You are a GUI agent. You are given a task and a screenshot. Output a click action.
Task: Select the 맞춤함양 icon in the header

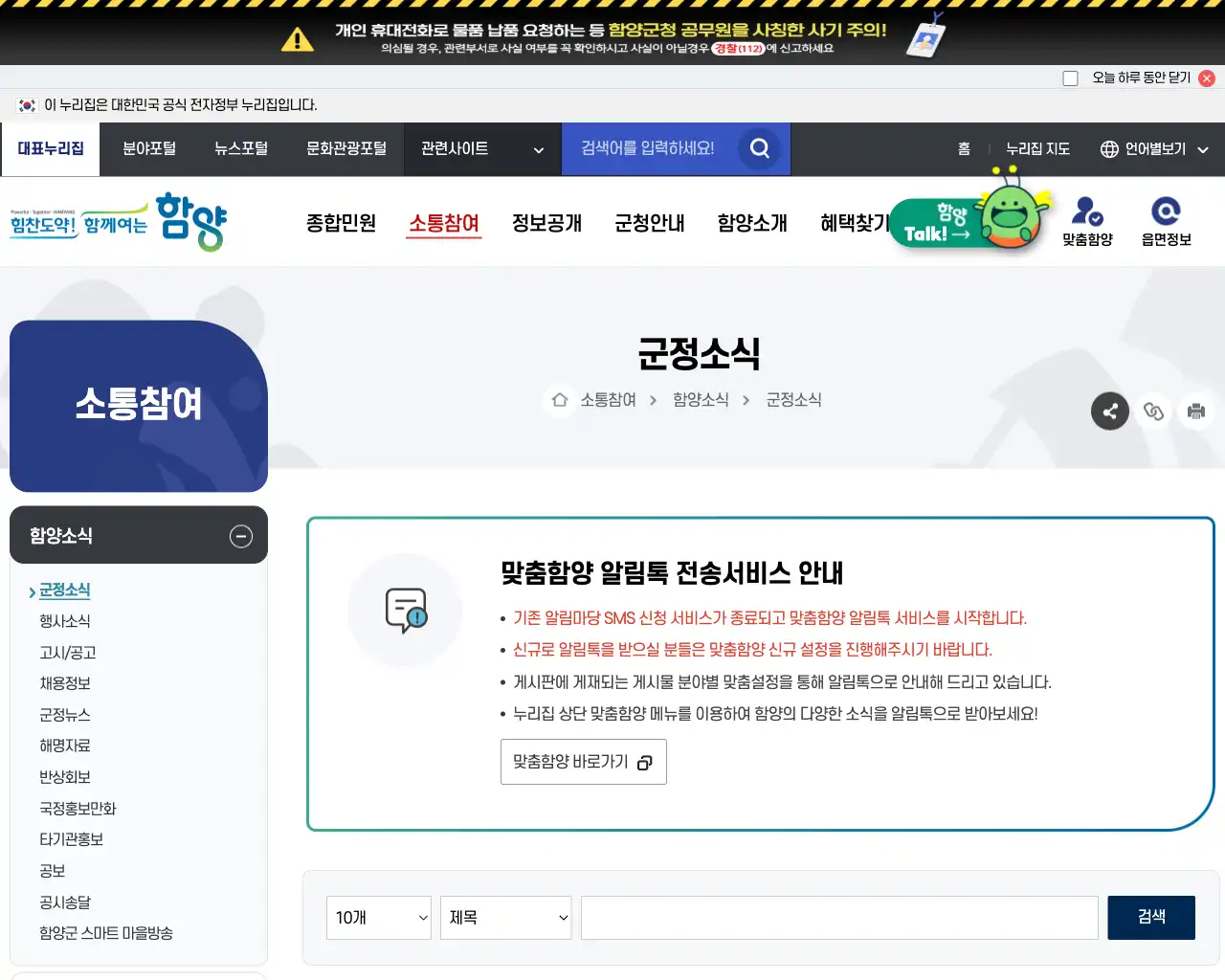[1088, 220]
